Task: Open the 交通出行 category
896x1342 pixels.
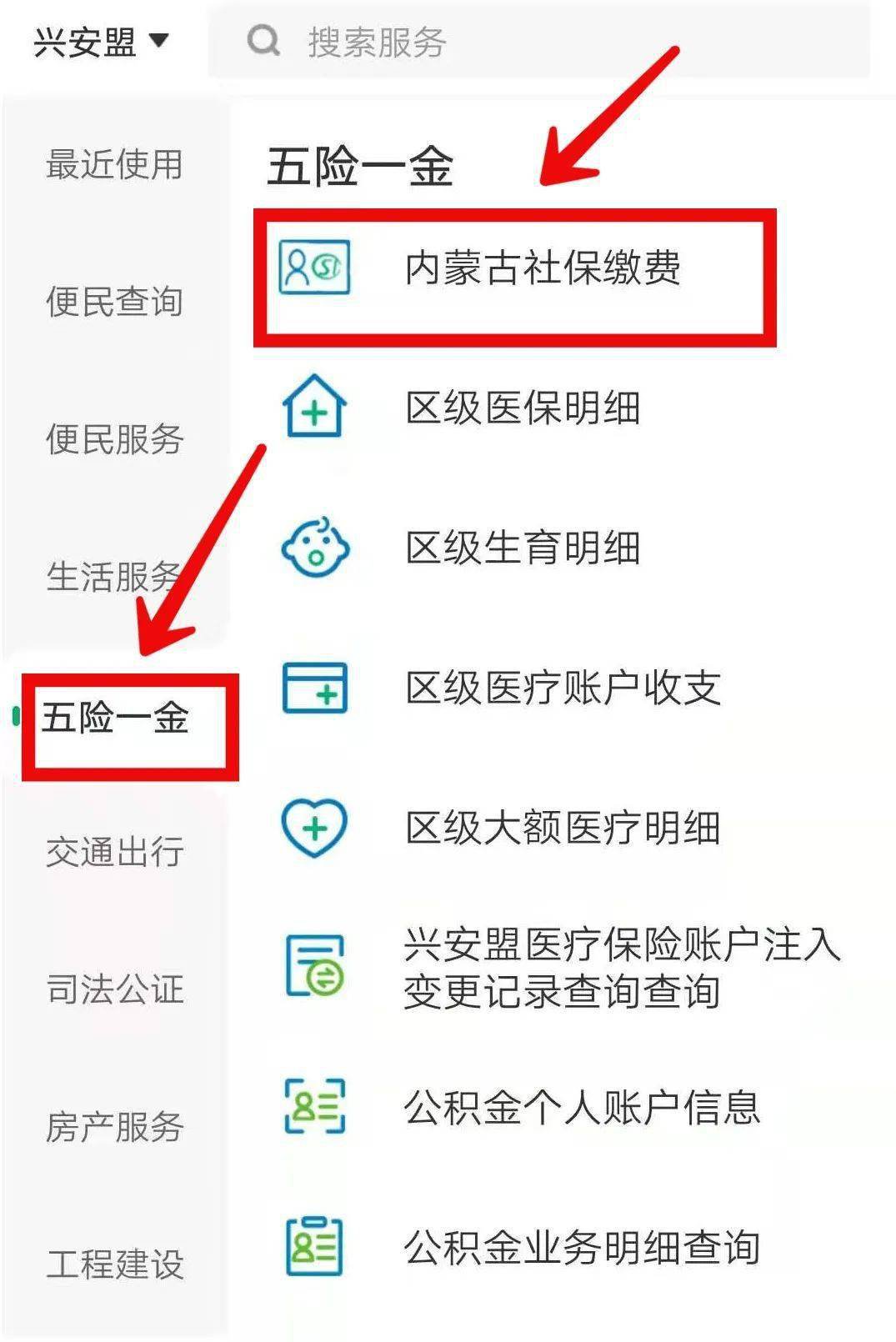Action: [x=114, y=852]
